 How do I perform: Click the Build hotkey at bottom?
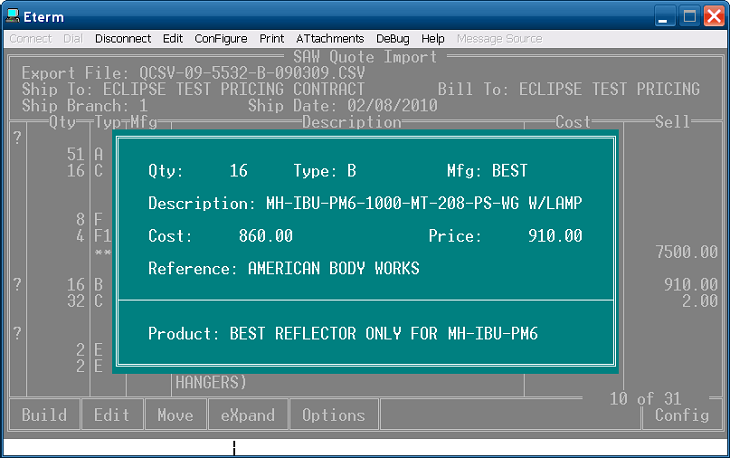[x=44, y=414]
